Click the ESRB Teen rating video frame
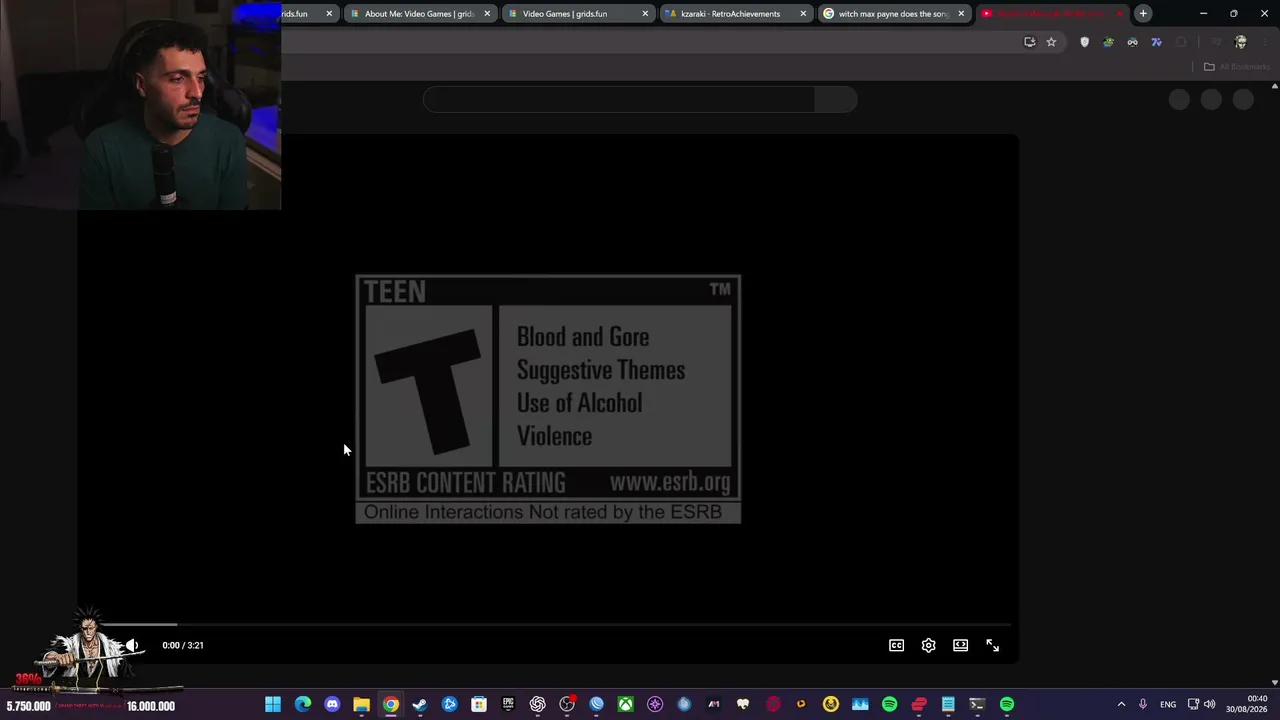Viewport: 1280px width, 720px height. point(548,399)
